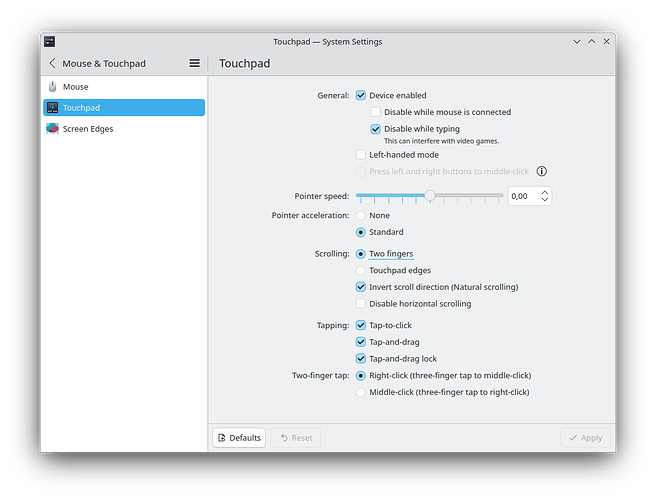656x500 pixels.
Task: Select the Touchpad settings page
Action: point(124,108)
